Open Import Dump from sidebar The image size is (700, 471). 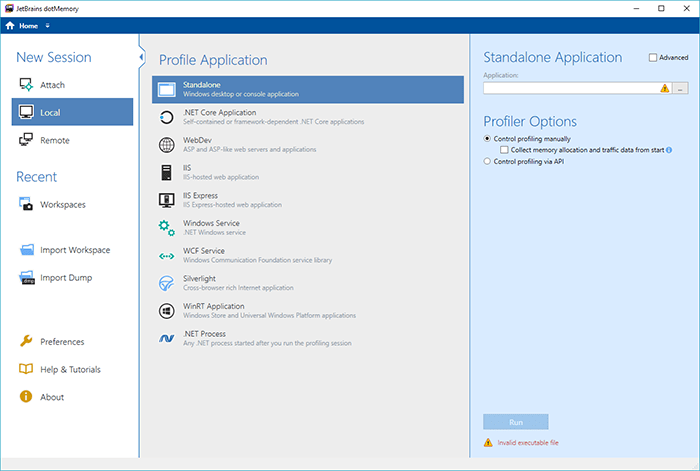coord(67,277)
